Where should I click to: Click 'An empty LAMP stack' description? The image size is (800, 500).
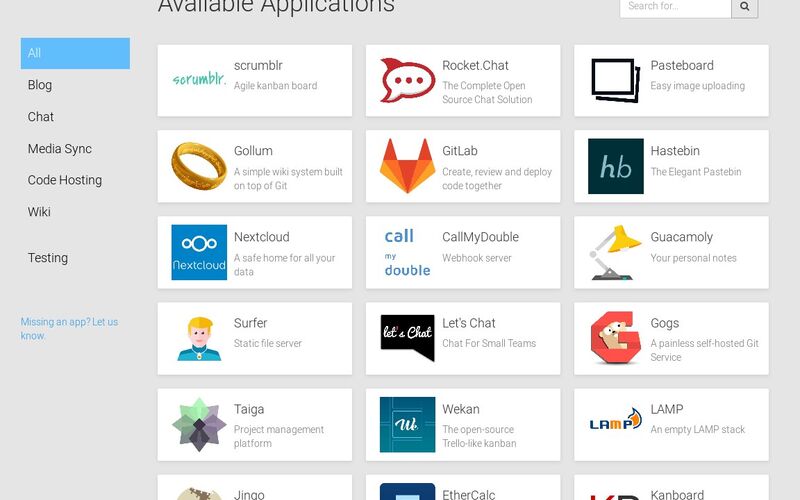[x=697, y=430]
